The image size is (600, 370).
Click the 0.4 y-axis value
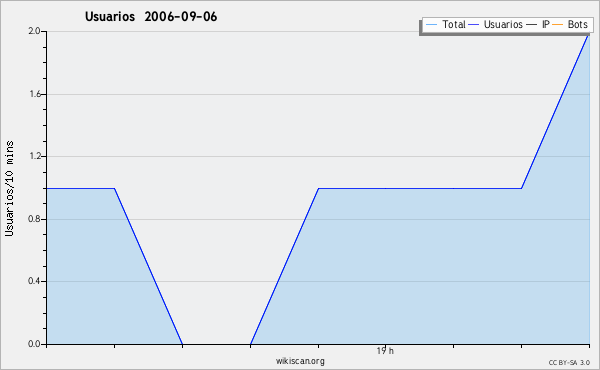(x=34, y=281)
